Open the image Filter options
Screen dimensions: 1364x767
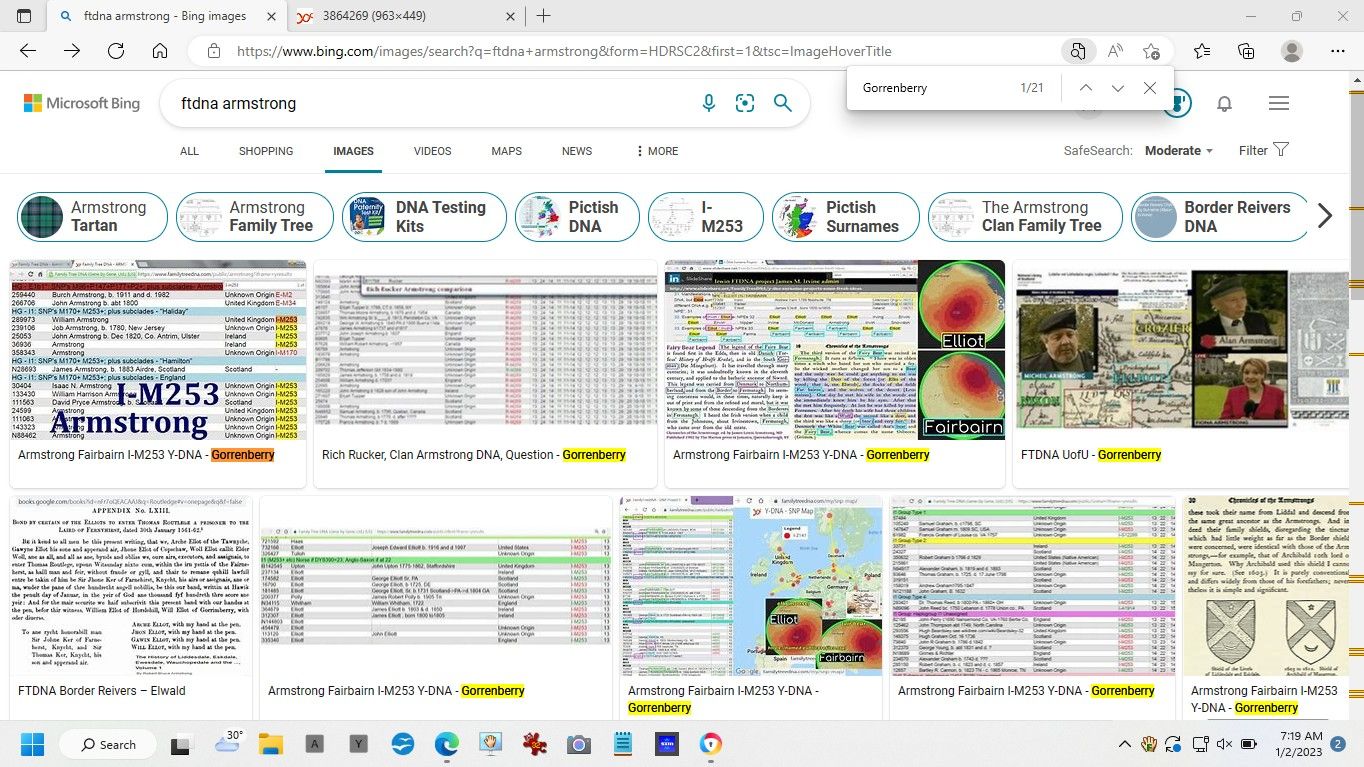[1264, 151]
